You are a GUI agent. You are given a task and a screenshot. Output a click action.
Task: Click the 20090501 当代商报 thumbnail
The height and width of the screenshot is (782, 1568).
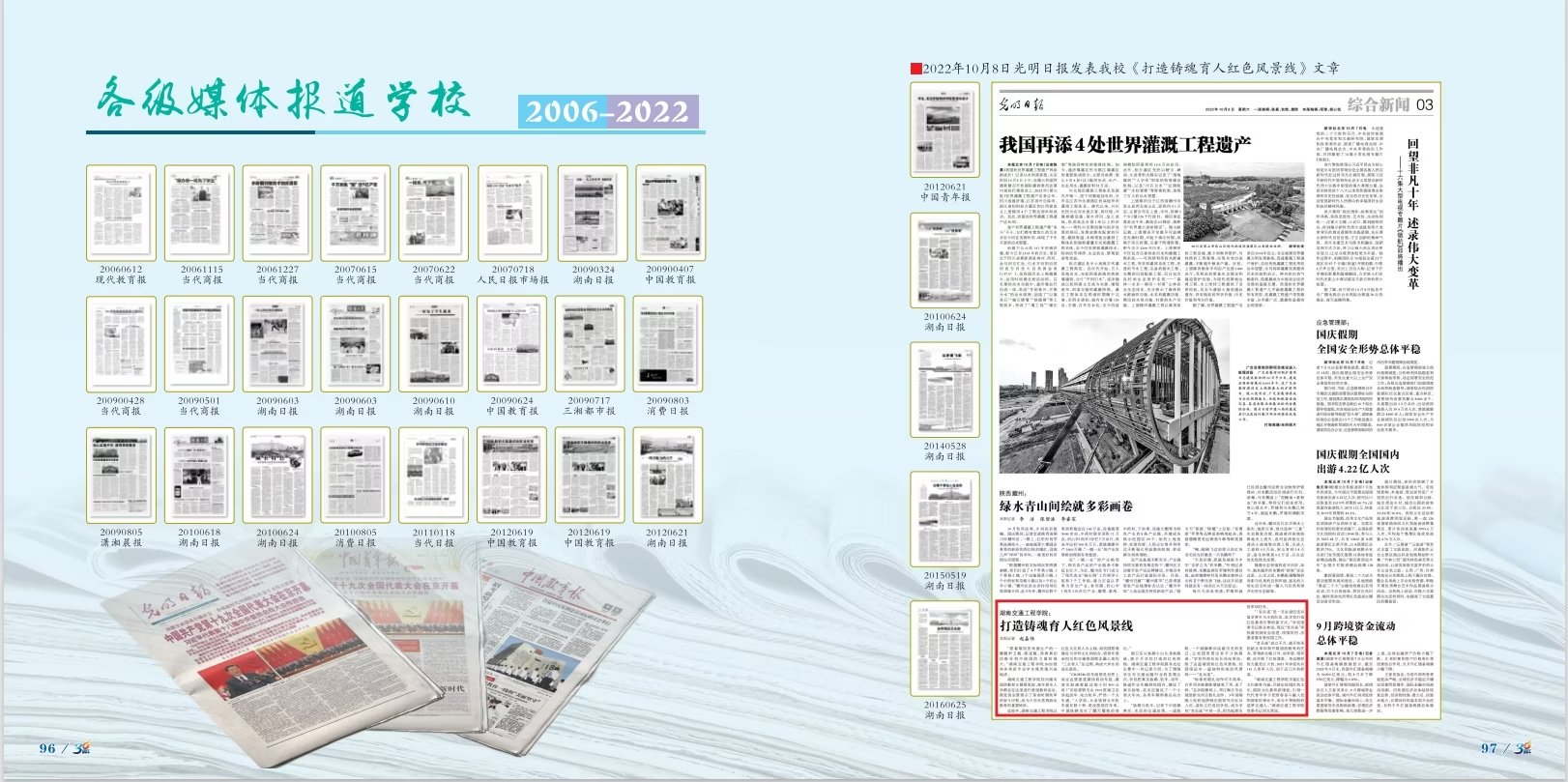coord(199,343)
